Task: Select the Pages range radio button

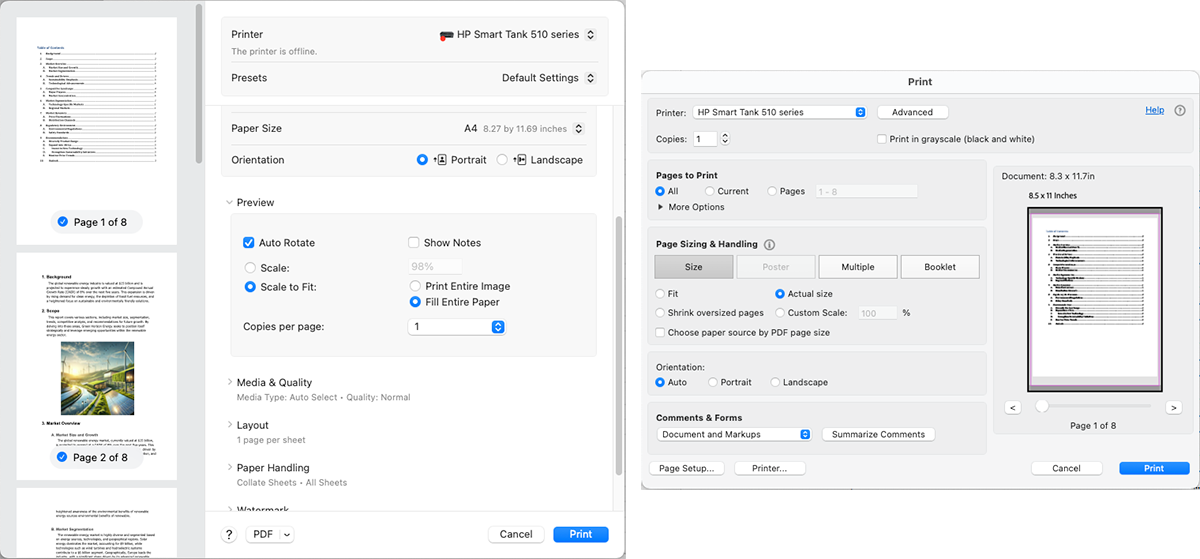Action: [772, 191]
